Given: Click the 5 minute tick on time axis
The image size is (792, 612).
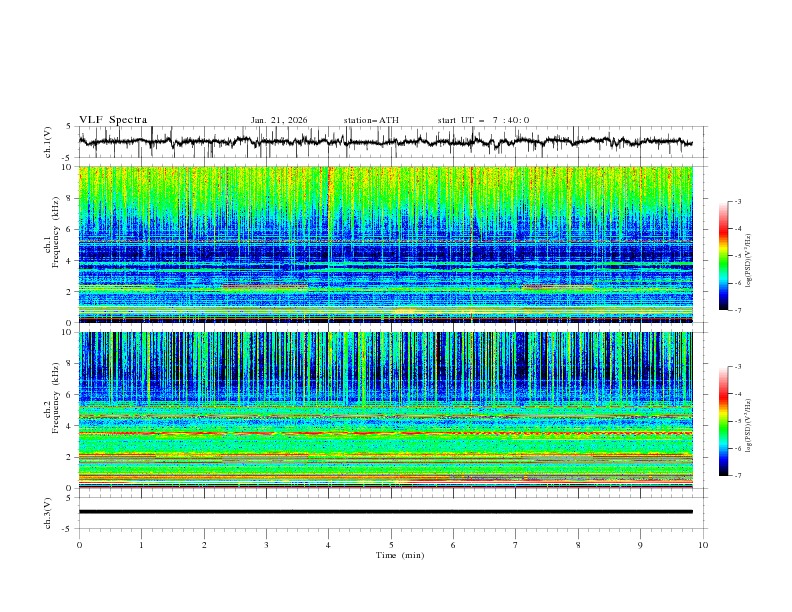Looking at the screenshot, I should [x=391, y=545].
